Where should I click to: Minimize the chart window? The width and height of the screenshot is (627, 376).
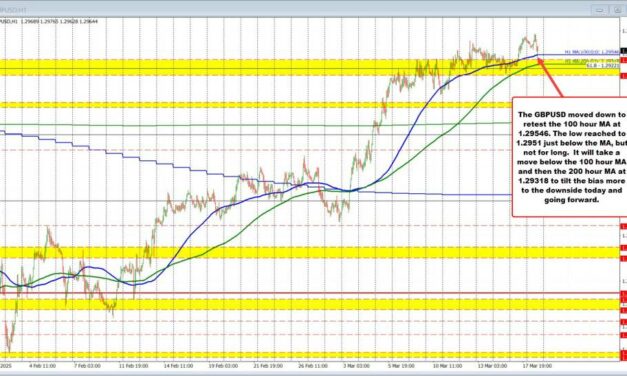pyautogui.click(x=599, y=10)
